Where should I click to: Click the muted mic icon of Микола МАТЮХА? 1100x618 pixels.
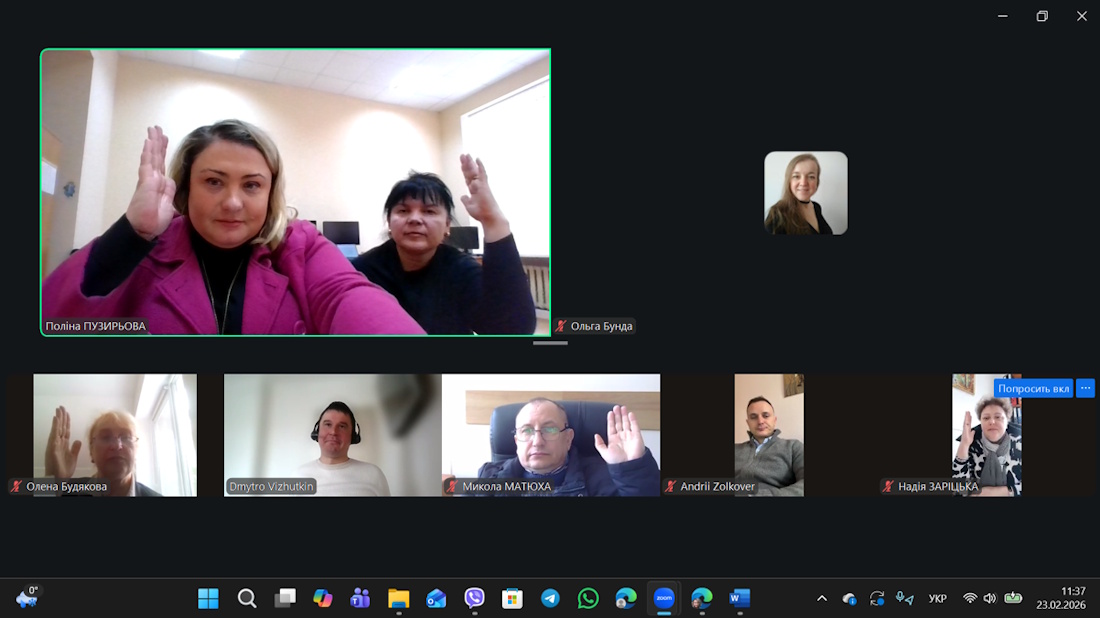(x=453, y=487)
